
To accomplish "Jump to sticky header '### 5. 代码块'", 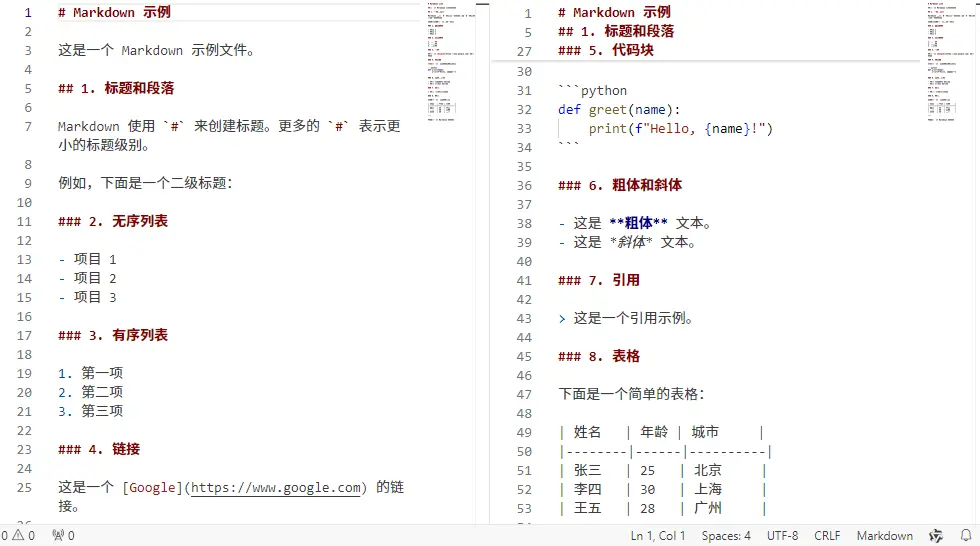I will pos(606,51).
